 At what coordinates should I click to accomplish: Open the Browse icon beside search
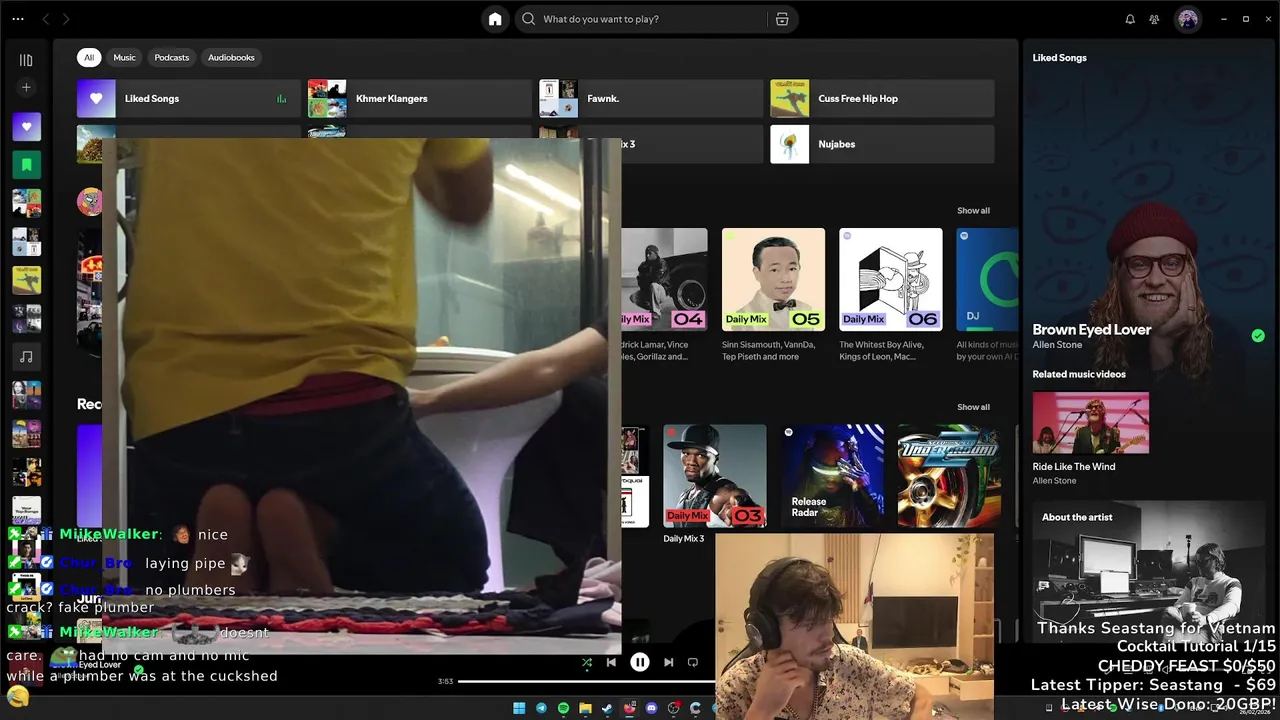pos(782,19)
